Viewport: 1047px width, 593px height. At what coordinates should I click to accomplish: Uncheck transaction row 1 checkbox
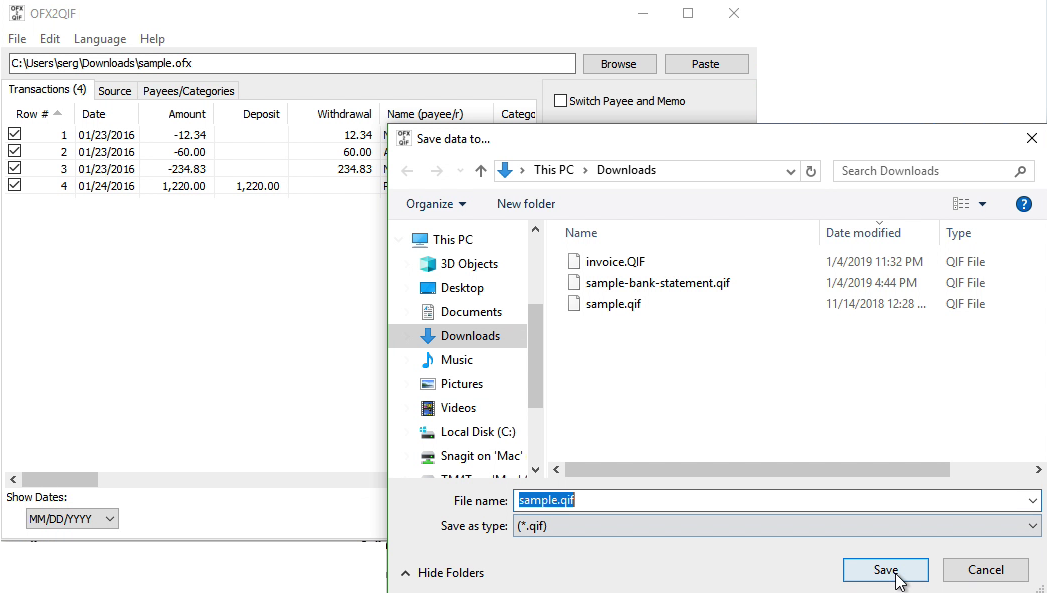[15, 134]
